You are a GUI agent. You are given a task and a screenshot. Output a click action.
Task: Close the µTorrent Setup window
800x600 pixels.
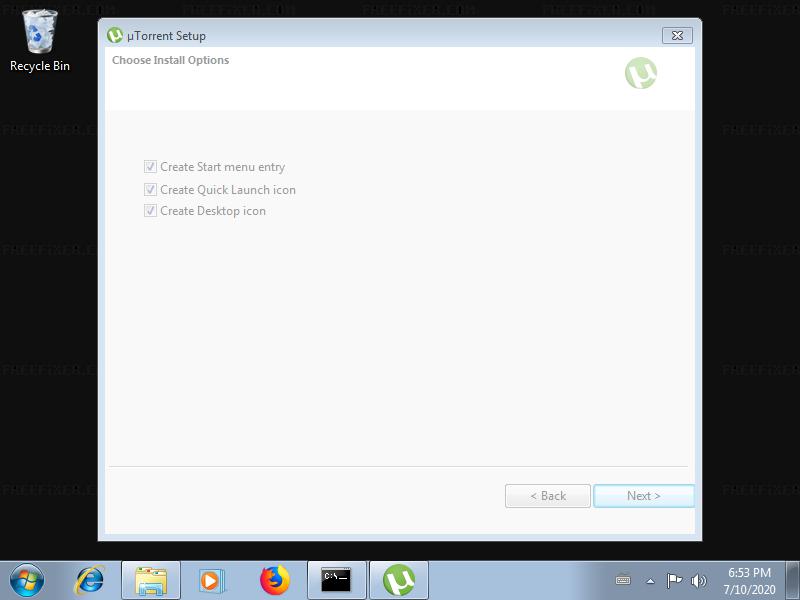[677, 36]
